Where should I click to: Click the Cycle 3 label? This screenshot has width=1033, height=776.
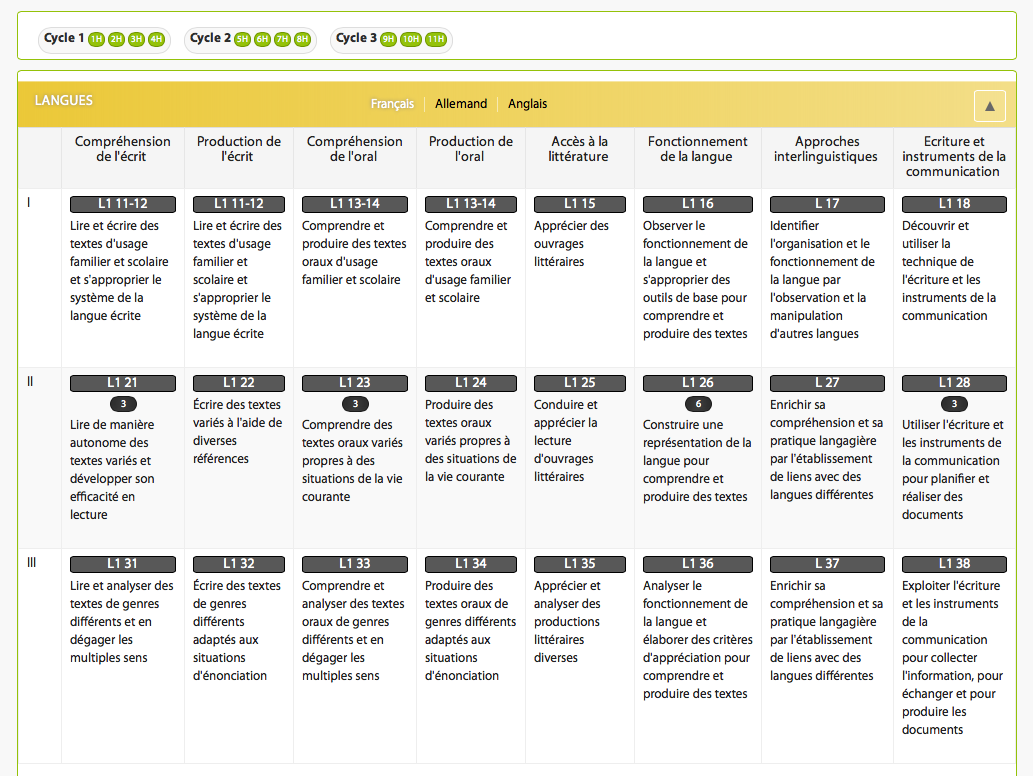356,38
